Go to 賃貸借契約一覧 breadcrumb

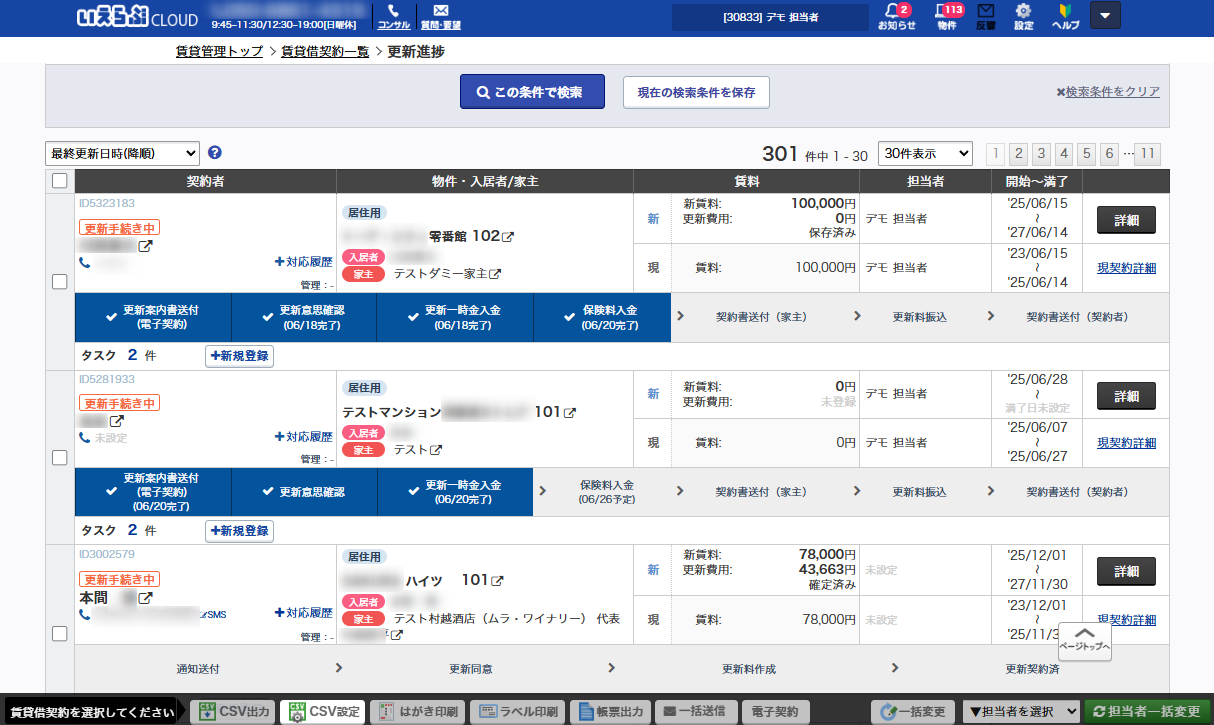(325, 51)
